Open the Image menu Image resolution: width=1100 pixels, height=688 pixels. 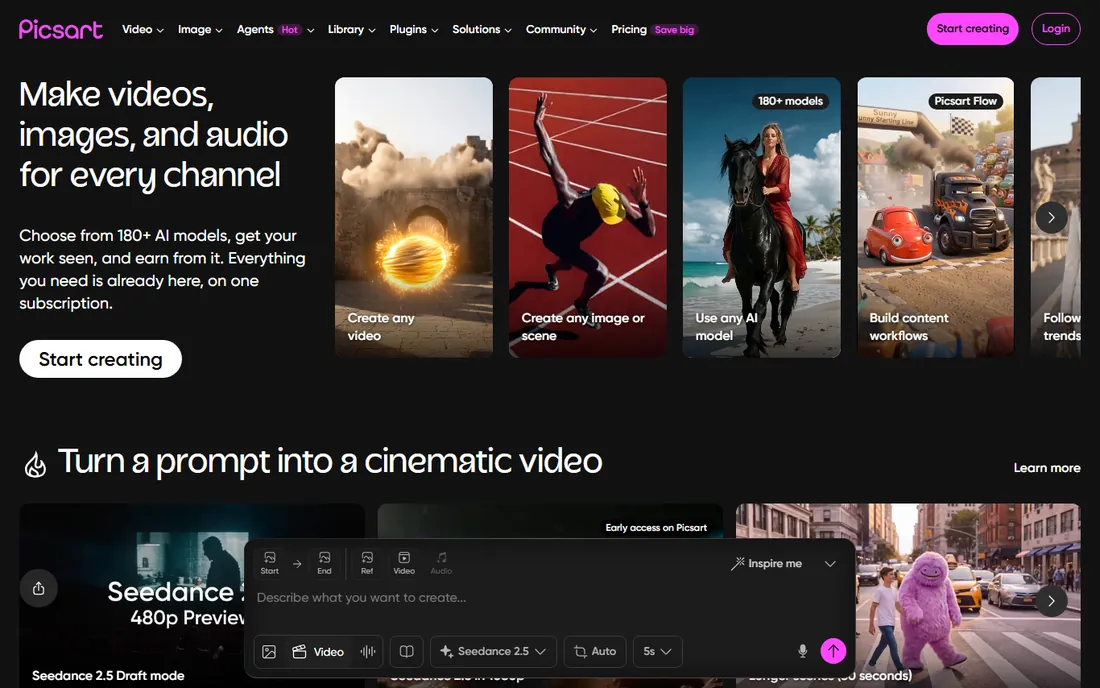coord(200,29)
